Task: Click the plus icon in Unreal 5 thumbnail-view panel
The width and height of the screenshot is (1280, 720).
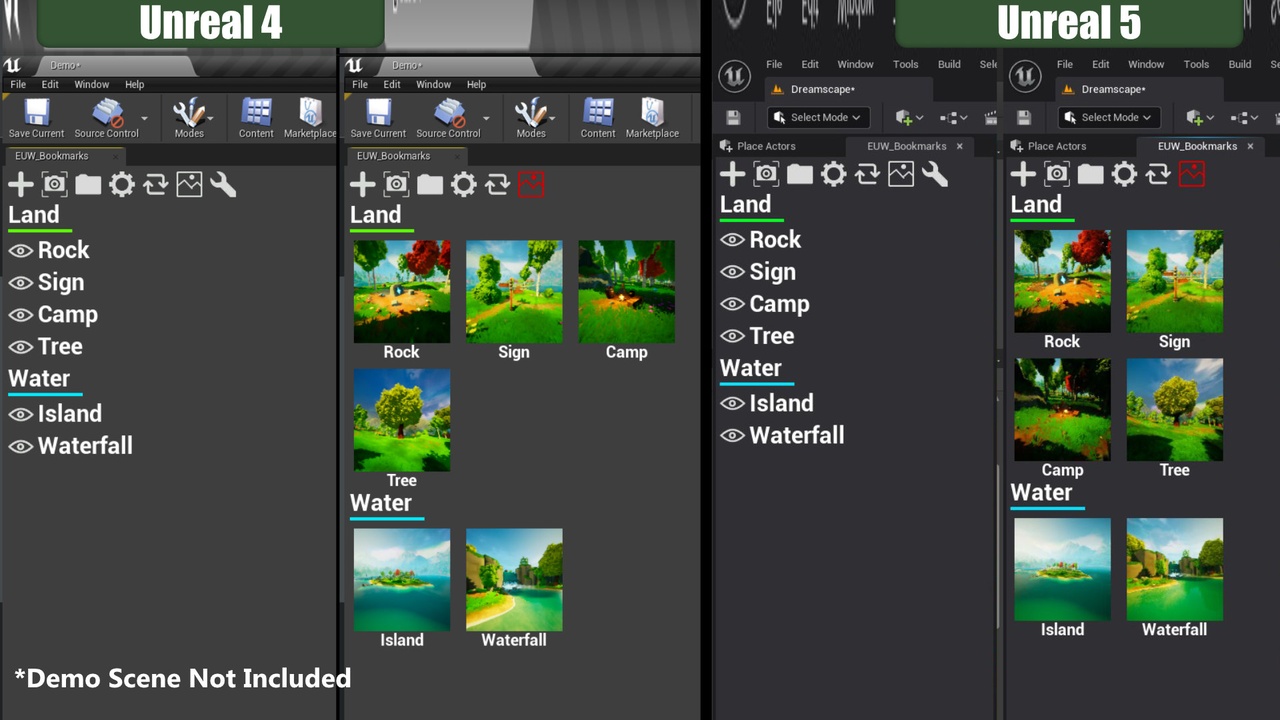Action: point(1023,174)
